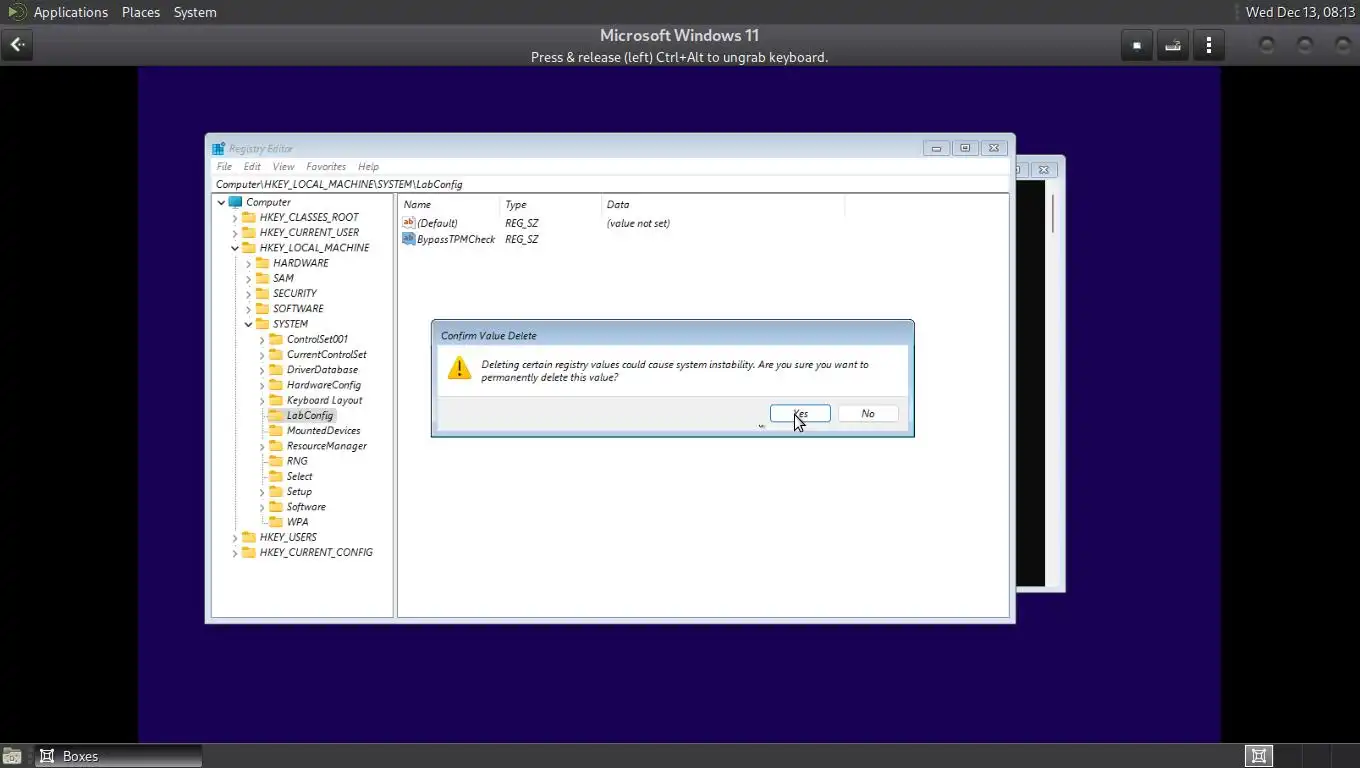Expand HKEY_CURRENT_USER in the tree

pyautogui.click(x=235, y=232)
